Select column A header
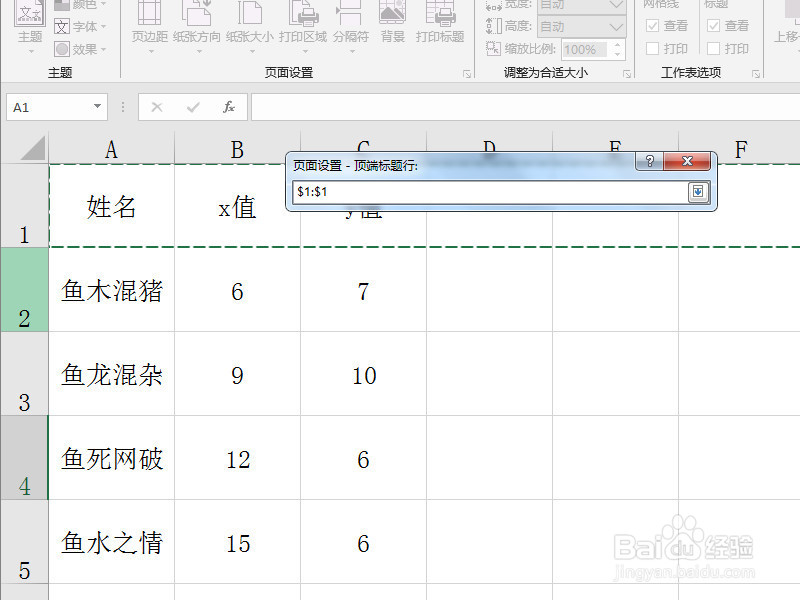Viewport: 800px width, 600px height. coord(111,149)
